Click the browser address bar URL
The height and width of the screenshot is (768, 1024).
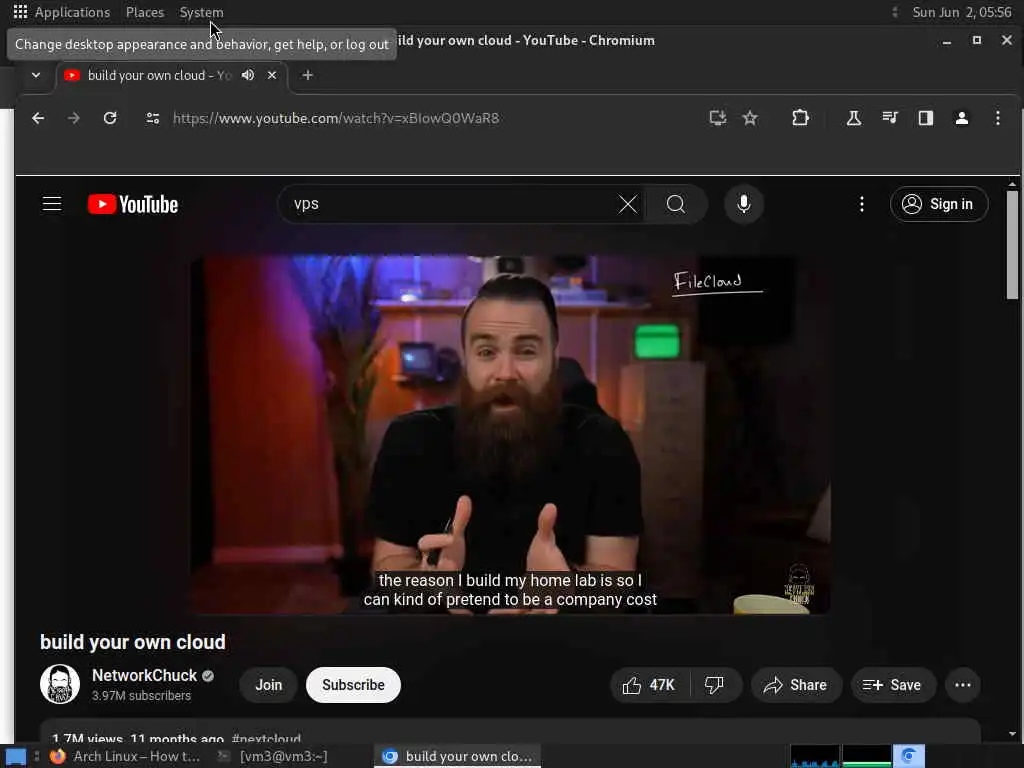point(336,118)
